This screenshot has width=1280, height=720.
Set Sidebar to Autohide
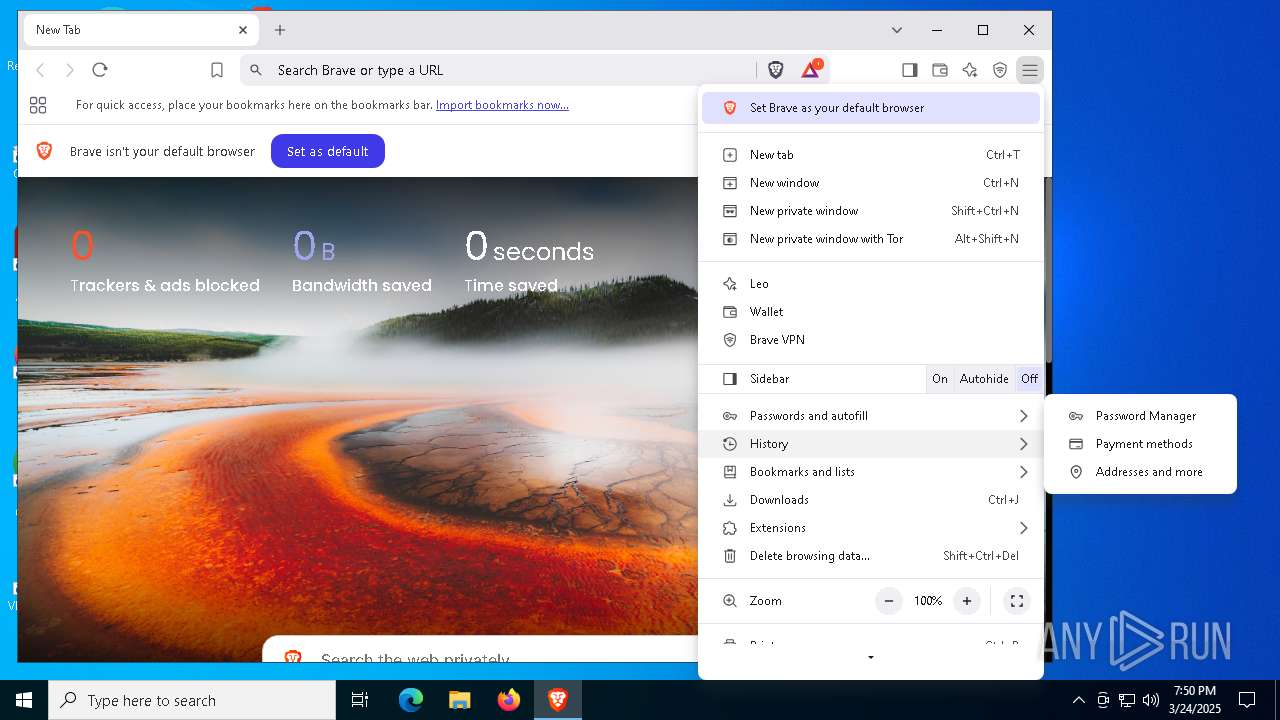984,379
